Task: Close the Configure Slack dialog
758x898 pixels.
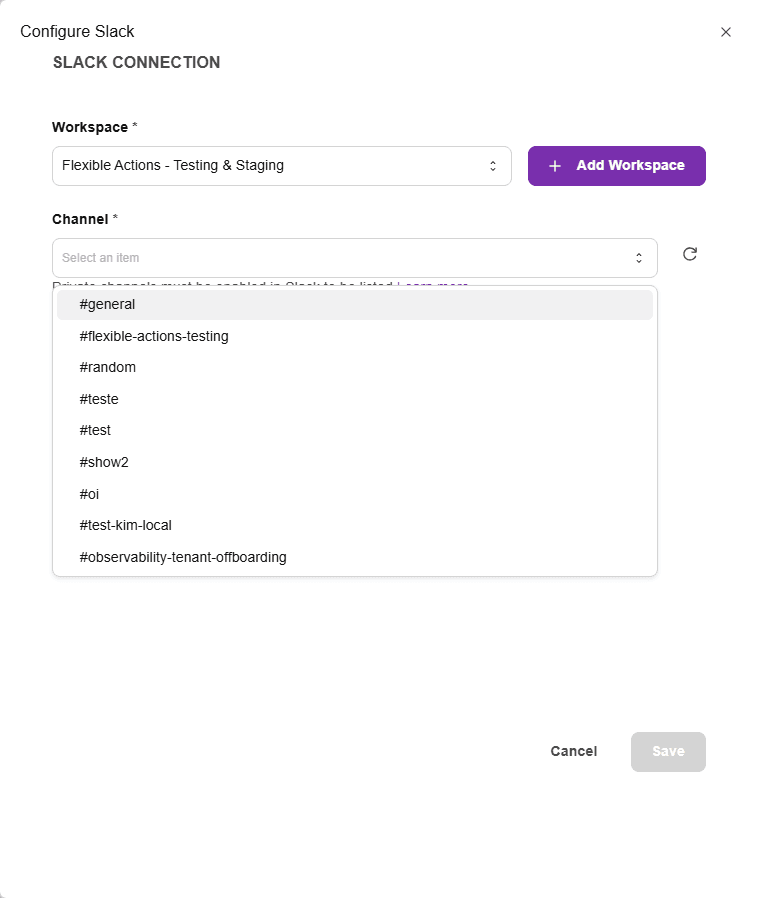Action: [725, 32]
